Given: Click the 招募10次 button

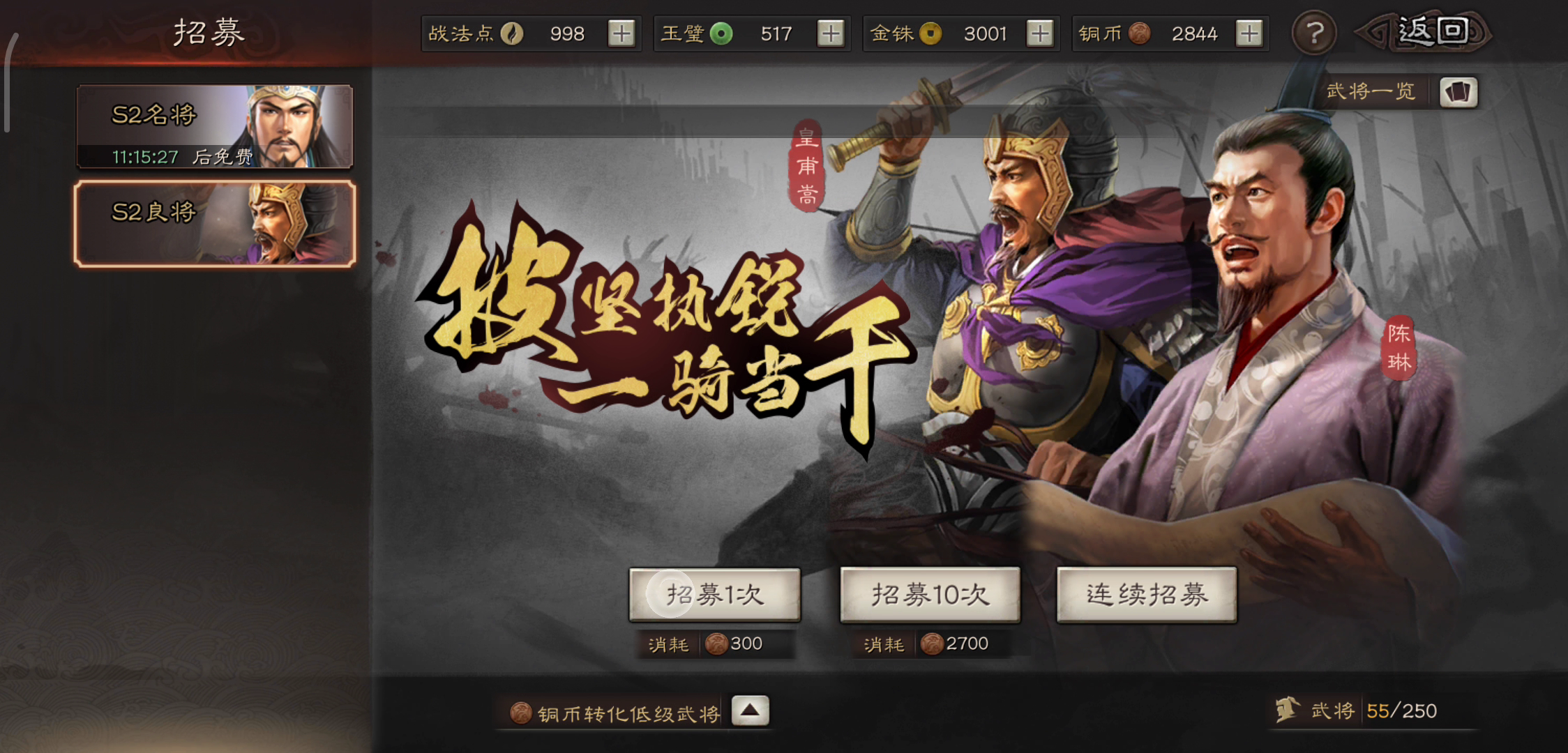Looking at the screenshot, I should pos(930,595).
